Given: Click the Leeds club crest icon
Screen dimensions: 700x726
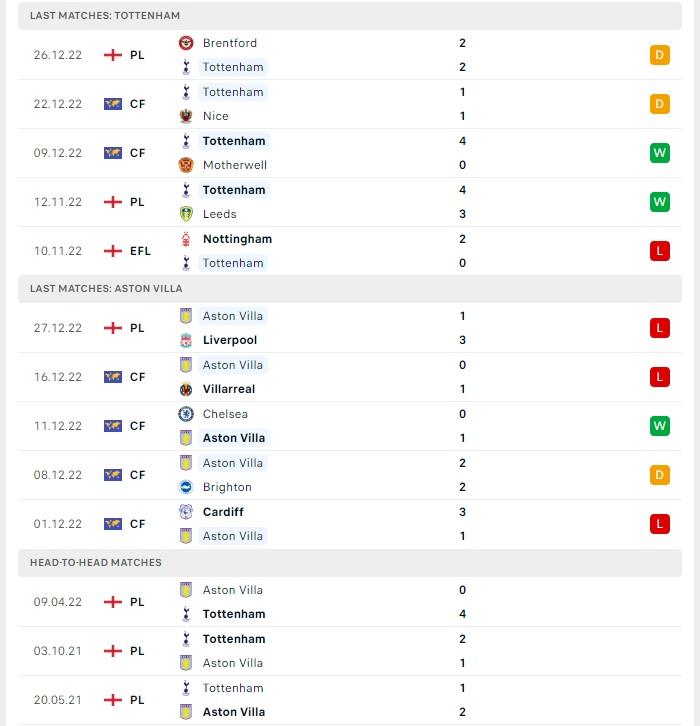Looking at the screenshot, I should click(x=186, y=214).
